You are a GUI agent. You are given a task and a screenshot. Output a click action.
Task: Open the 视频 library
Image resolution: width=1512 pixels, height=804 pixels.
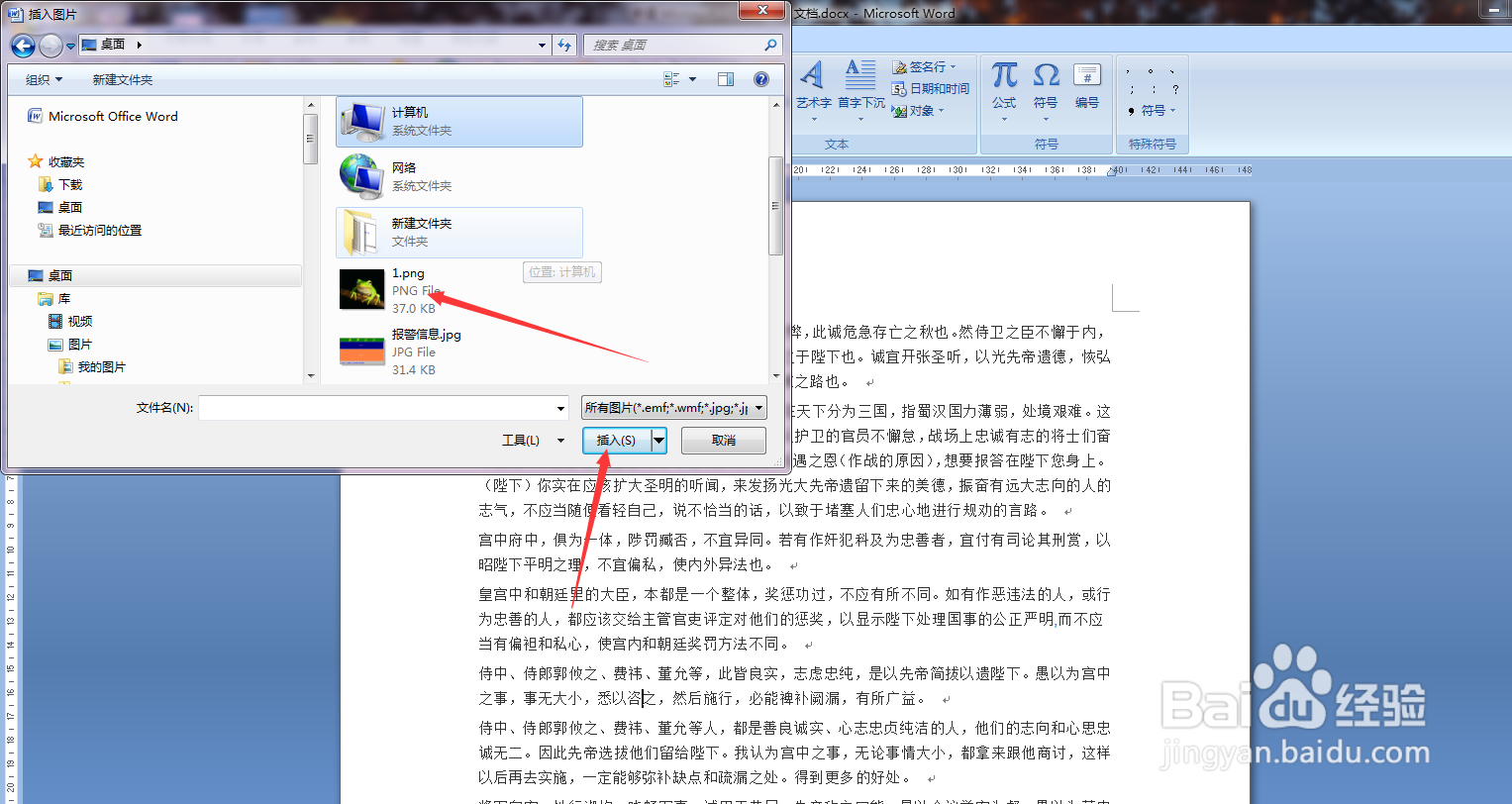point(70,321)
